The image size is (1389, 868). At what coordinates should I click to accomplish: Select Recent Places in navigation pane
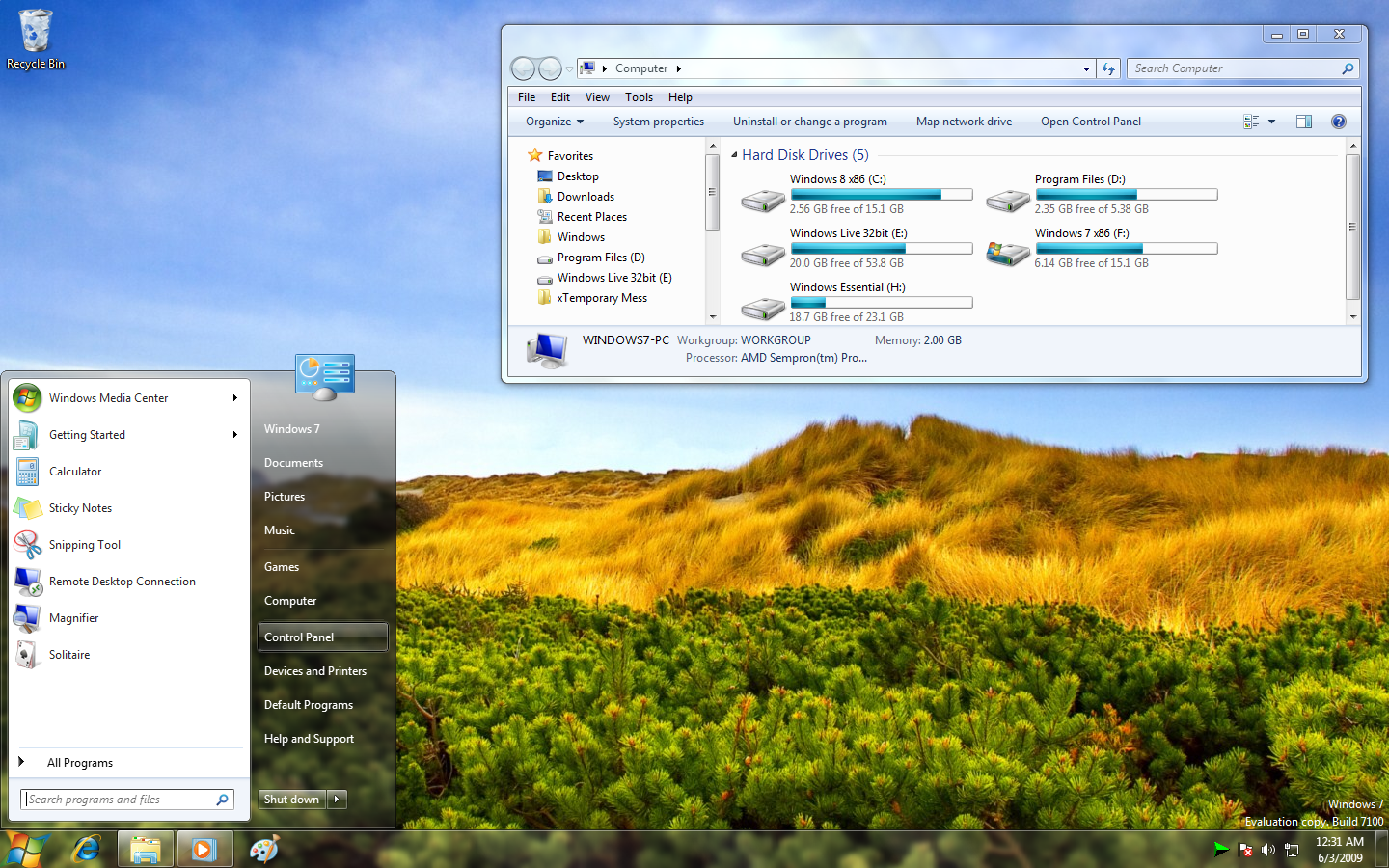coord(592,217)
